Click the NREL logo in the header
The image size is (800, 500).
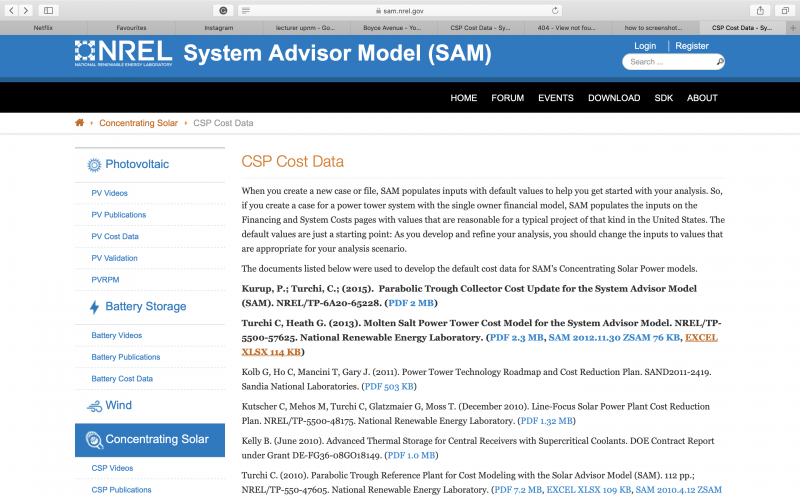coord(123,54)
